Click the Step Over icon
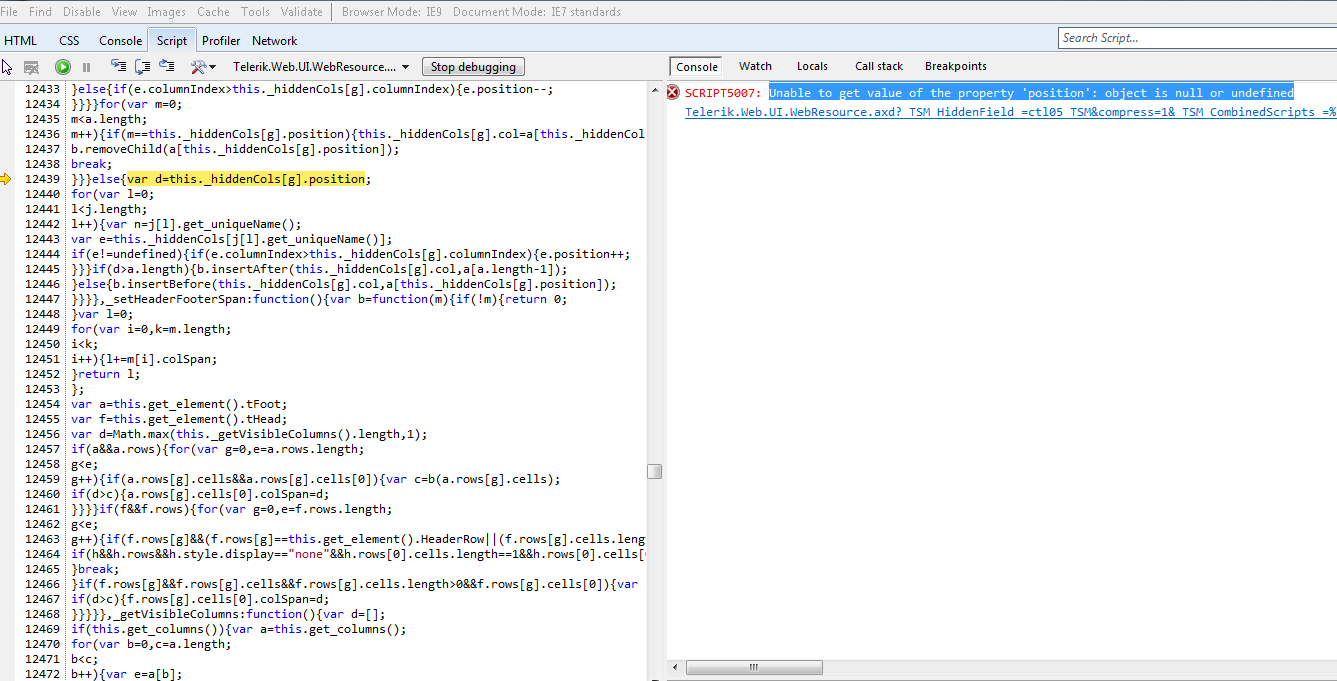The width and height of the screenshot is (1337, 681). 142,67
